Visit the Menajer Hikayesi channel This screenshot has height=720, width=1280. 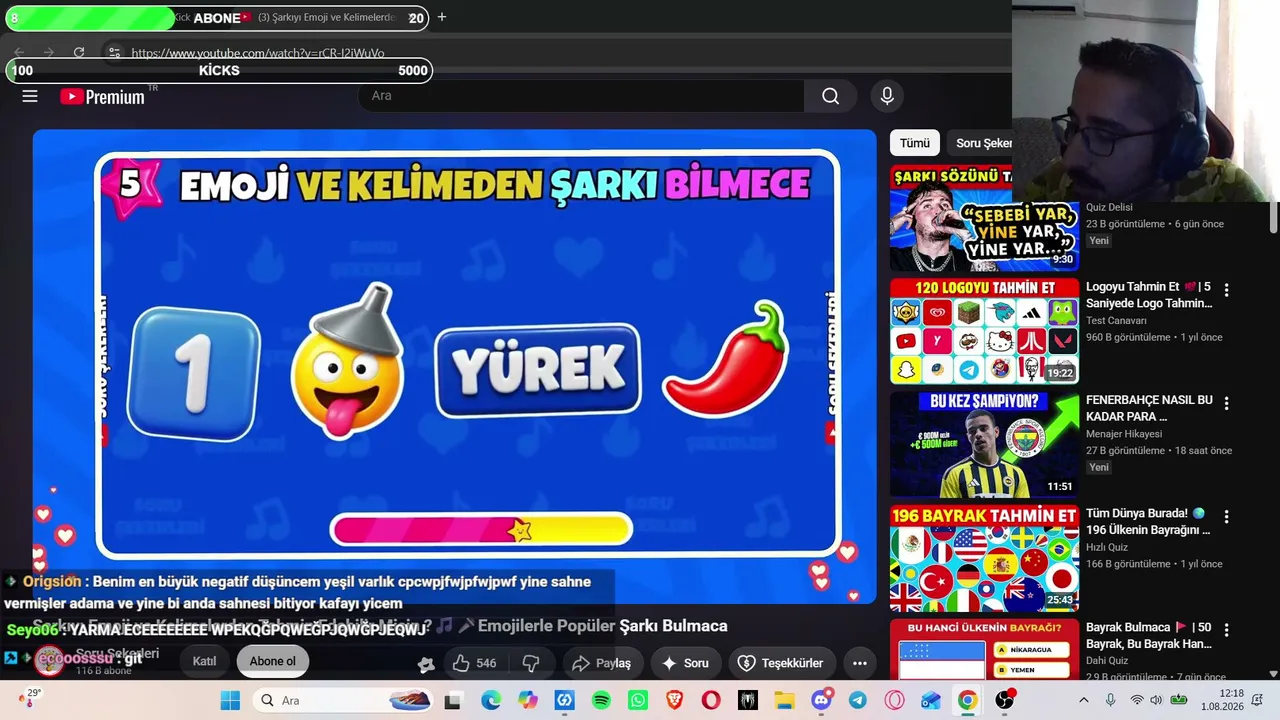(x=1124, y=434)
